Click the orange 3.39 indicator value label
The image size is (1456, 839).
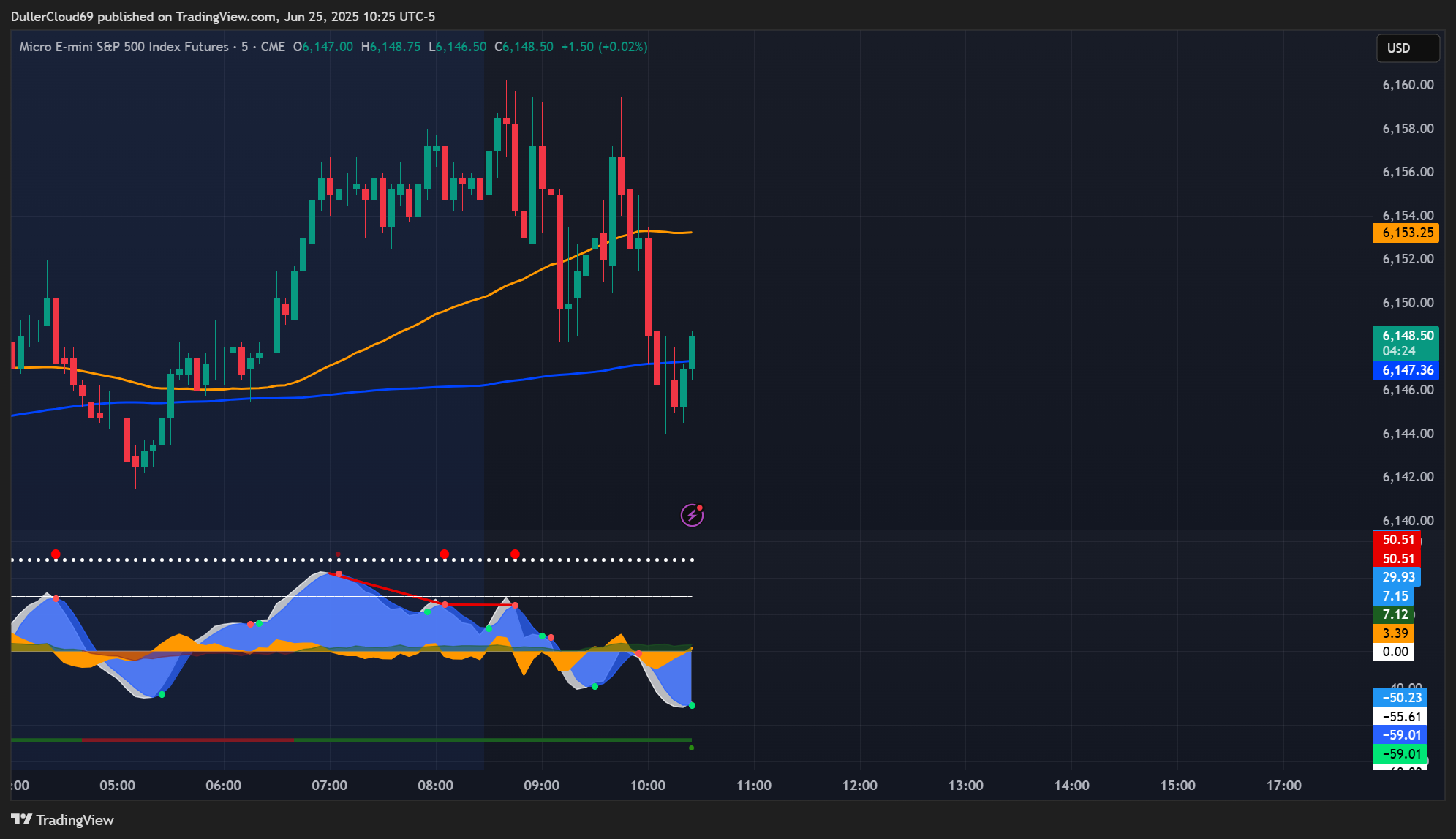[x=1394, y=633]
